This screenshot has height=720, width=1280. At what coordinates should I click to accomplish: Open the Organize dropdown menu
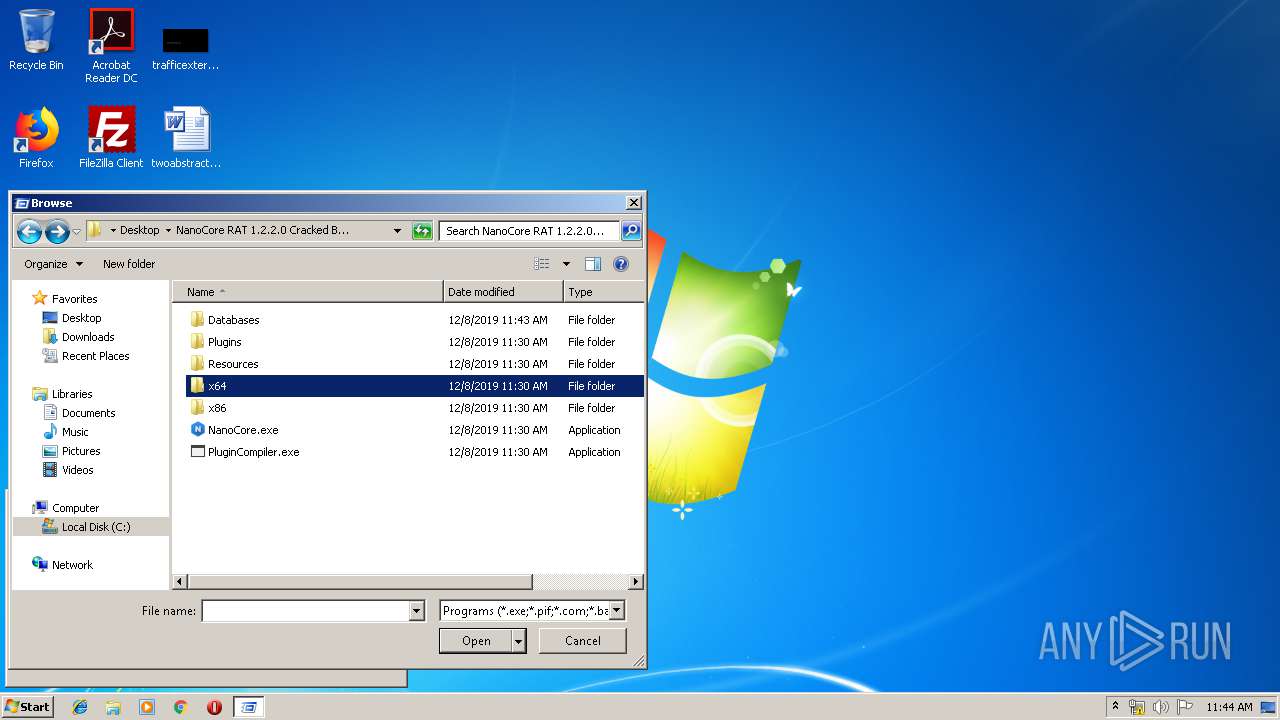[54, 264]
